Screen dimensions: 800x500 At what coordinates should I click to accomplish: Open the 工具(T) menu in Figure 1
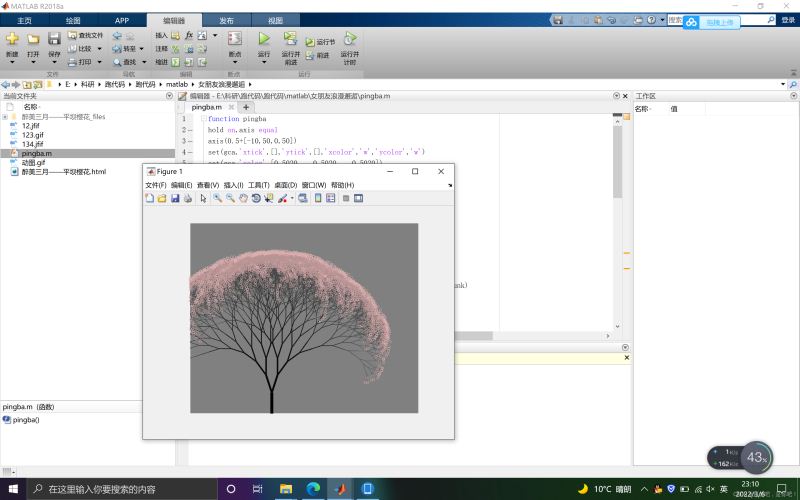pyautogui.click(x=258, y=185)
